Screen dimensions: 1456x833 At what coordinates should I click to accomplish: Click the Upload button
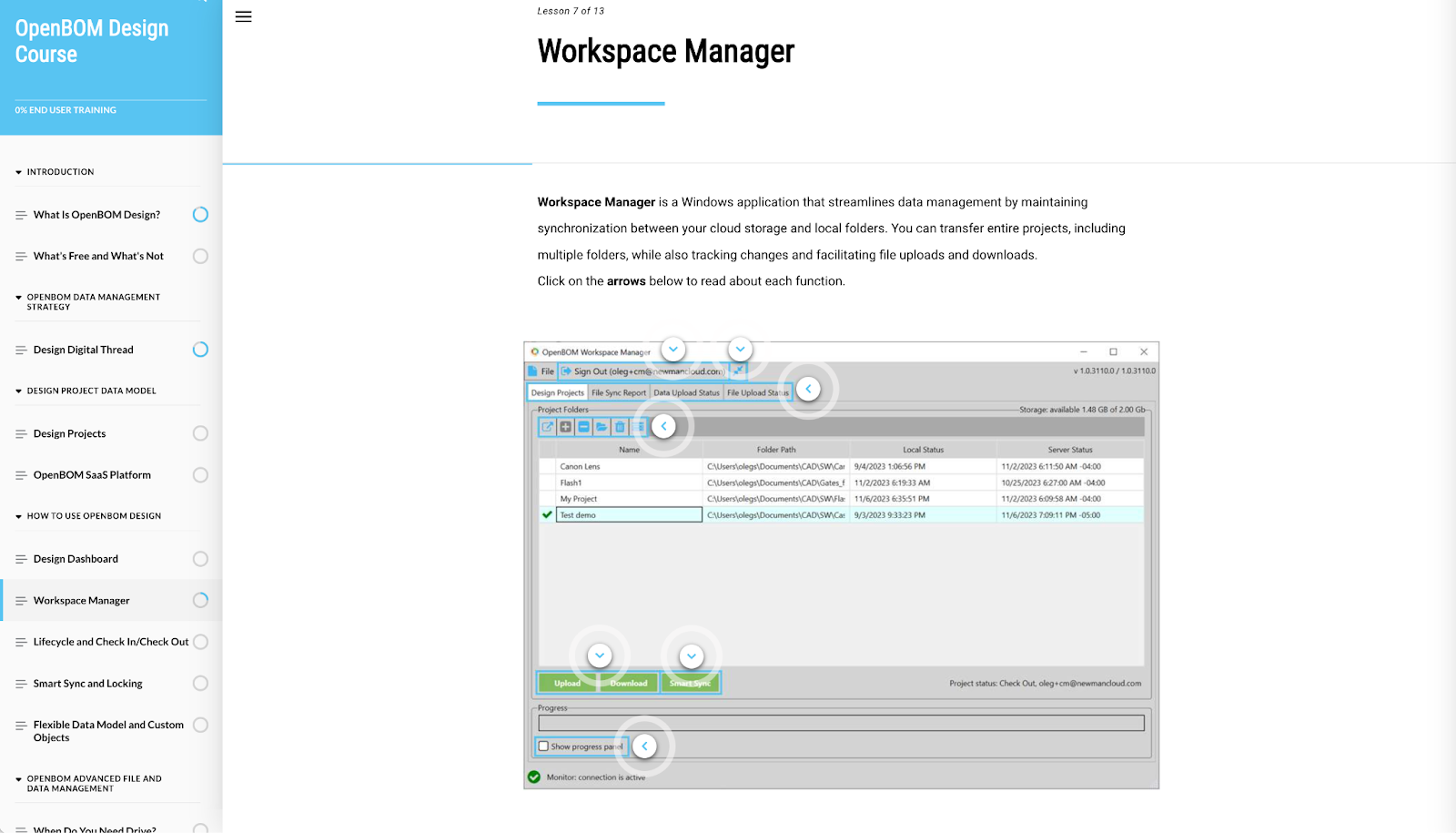(x=567, y=684)
